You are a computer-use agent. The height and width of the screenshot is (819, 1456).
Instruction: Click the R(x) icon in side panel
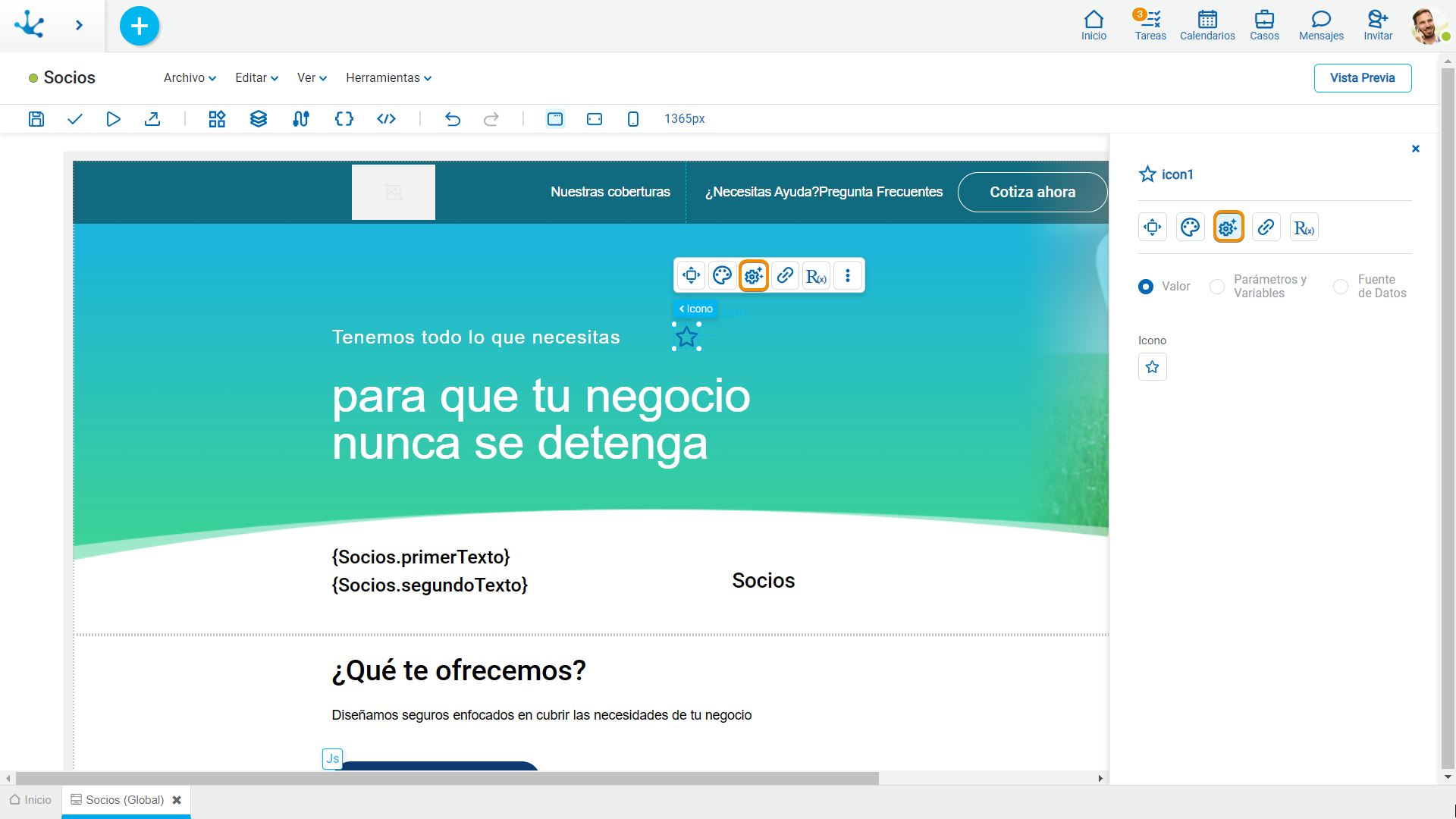click(1304, 227)
